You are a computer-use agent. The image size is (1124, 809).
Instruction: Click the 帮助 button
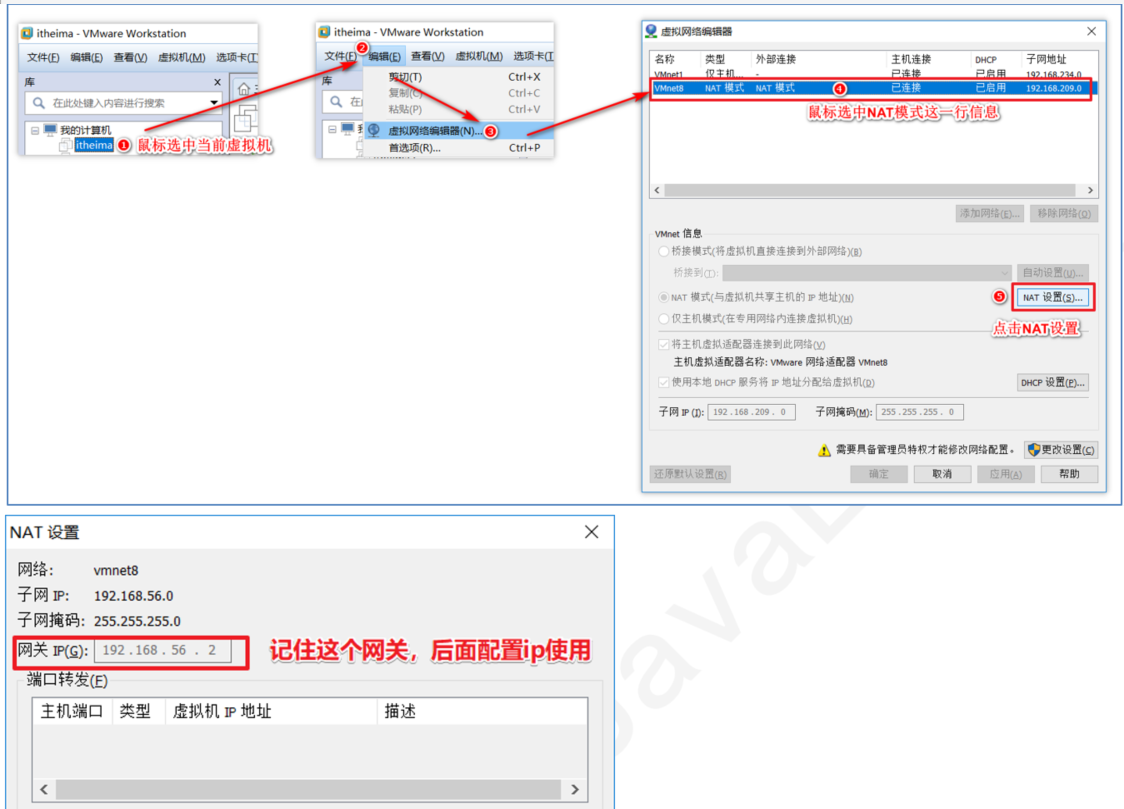point(1069,474)
